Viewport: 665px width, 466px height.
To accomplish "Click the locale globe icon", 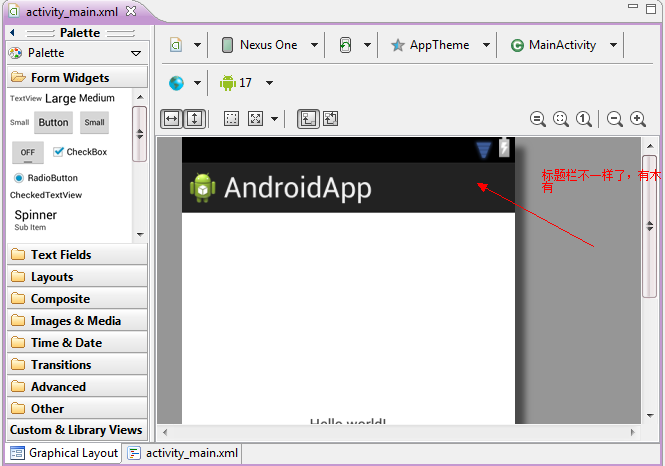I will click(176, 83).
